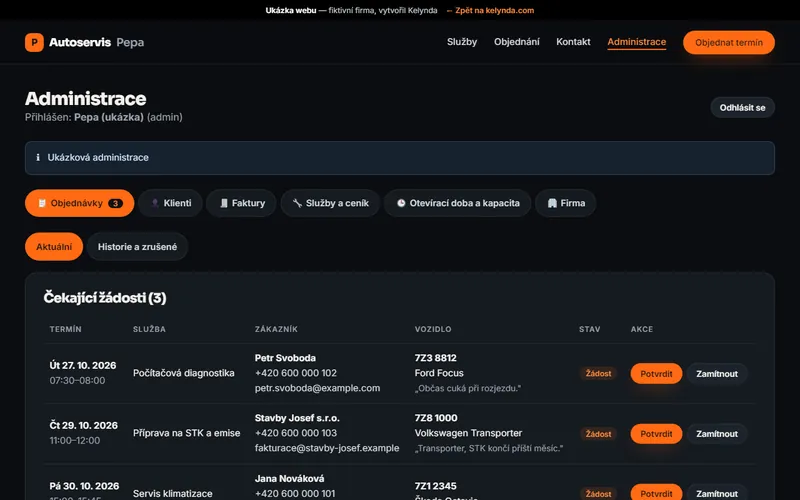
Task: Click the Servis klimatizace service cell
Action: click(x=173, y=493)
